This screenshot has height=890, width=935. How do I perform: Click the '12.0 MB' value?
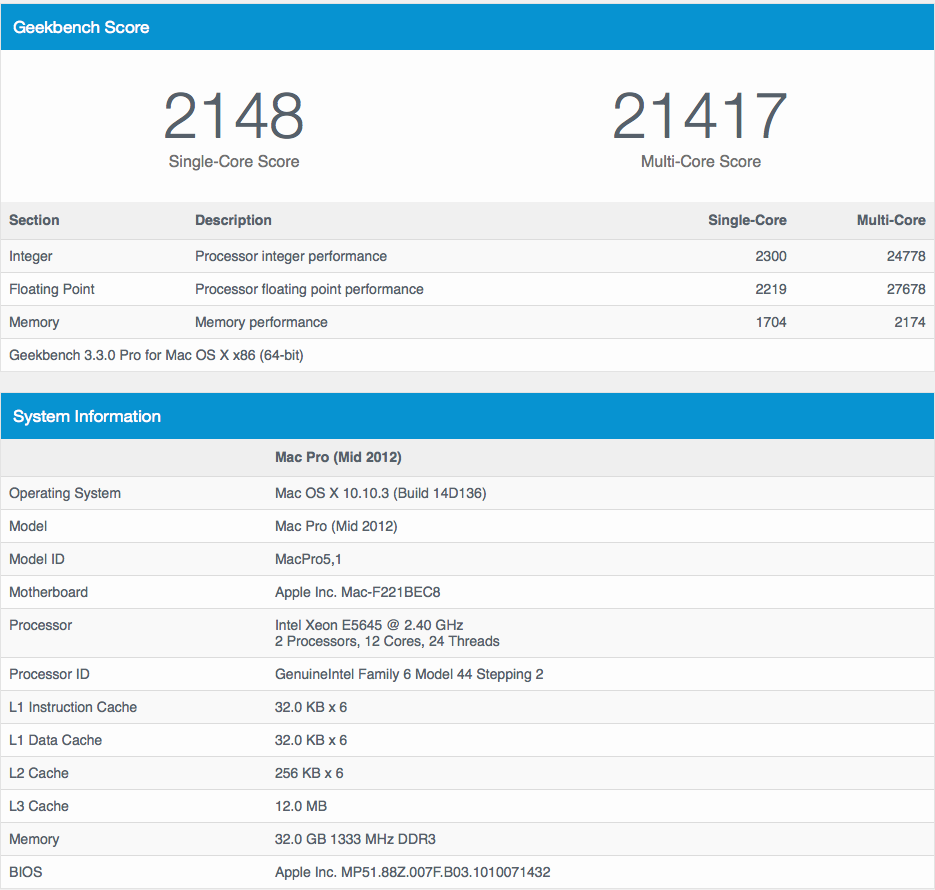301,806
